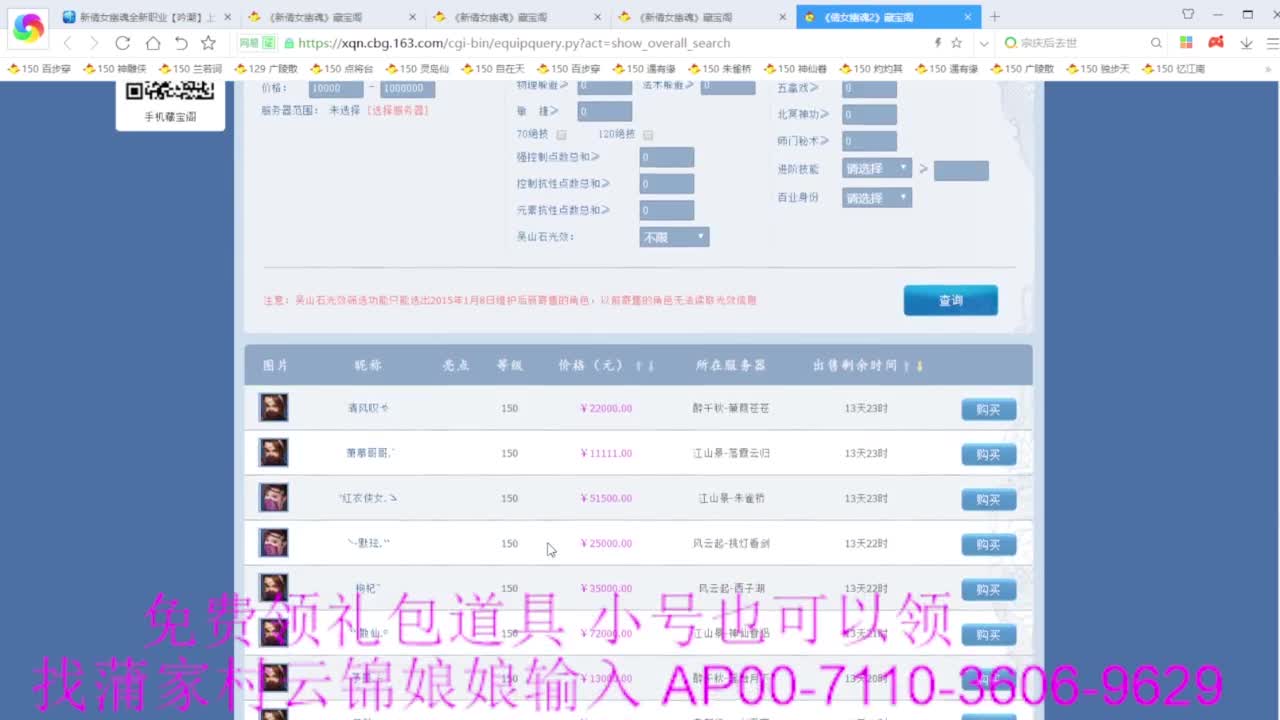Screen dimensions: 1280x720
Task: Open the colored grid apps icon
Action: 1186,43
